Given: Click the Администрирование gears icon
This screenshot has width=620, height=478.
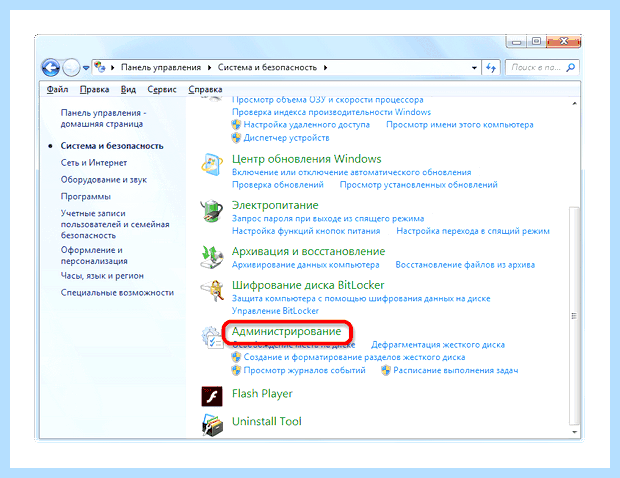Looking at the screenshot, I should click(x=212, y=337).
